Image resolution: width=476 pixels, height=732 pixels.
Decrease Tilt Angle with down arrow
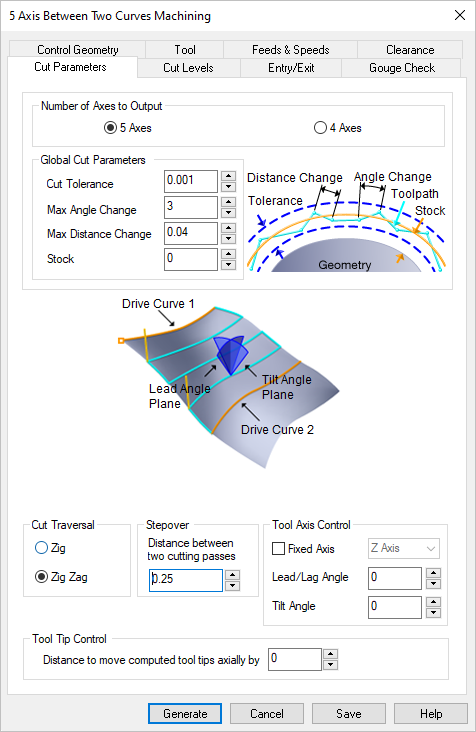434,613
